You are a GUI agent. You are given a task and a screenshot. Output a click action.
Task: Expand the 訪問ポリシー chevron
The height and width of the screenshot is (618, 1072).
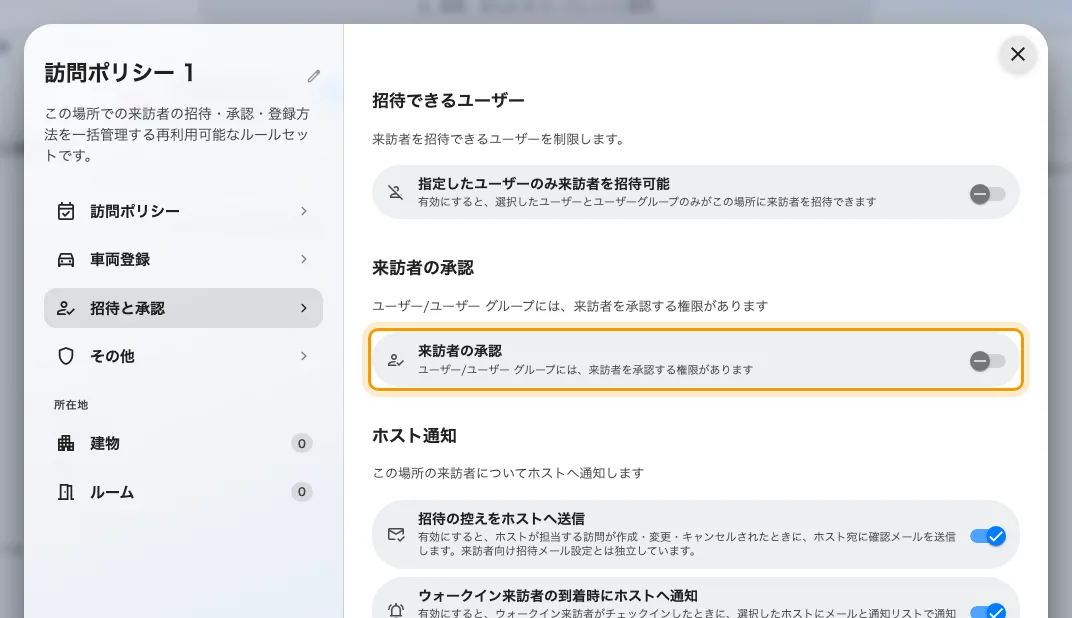304,211
